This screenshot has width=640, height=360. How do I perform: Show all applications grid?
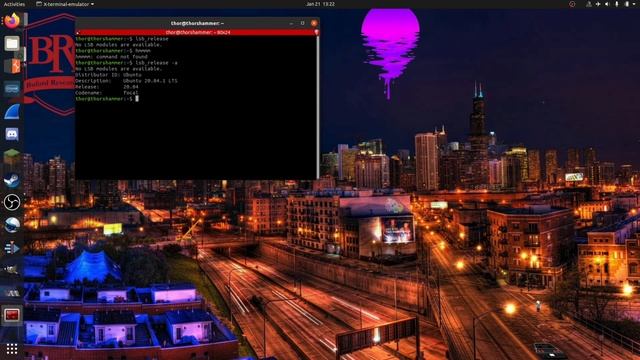pos(12,348)
